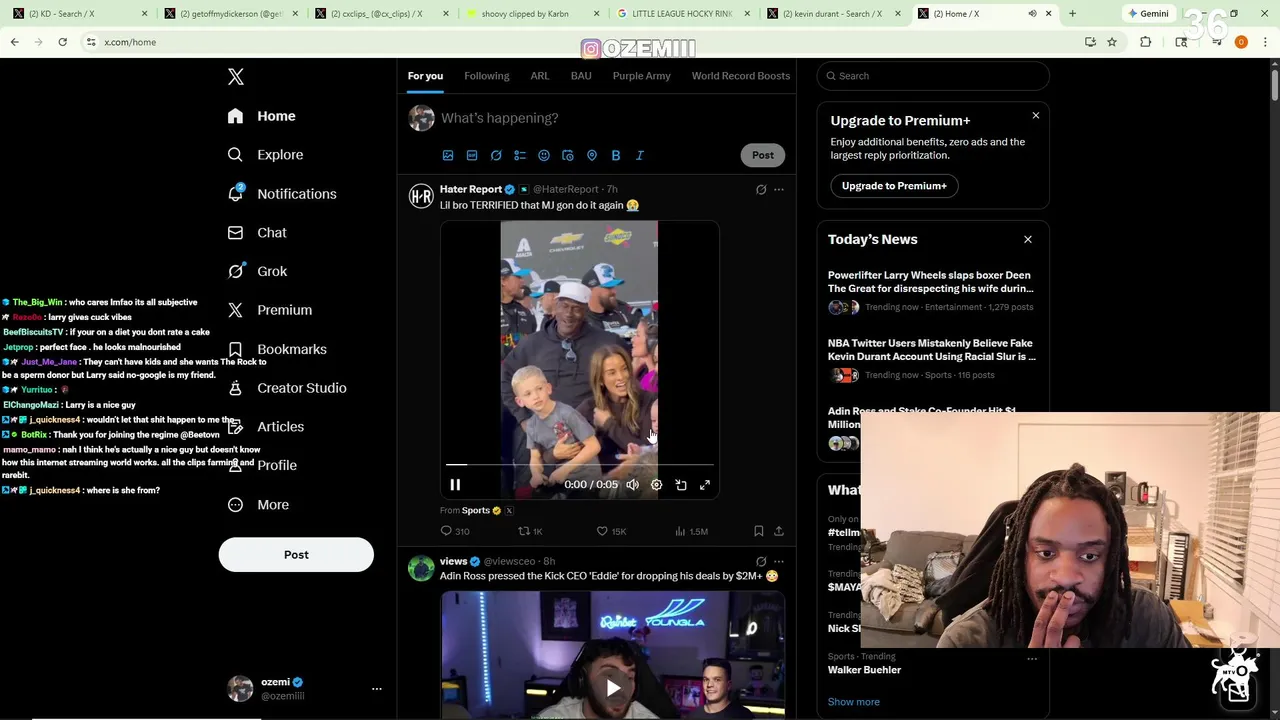Open Notifications in the sidebar
1280x720 pixels.
point(282,194)
